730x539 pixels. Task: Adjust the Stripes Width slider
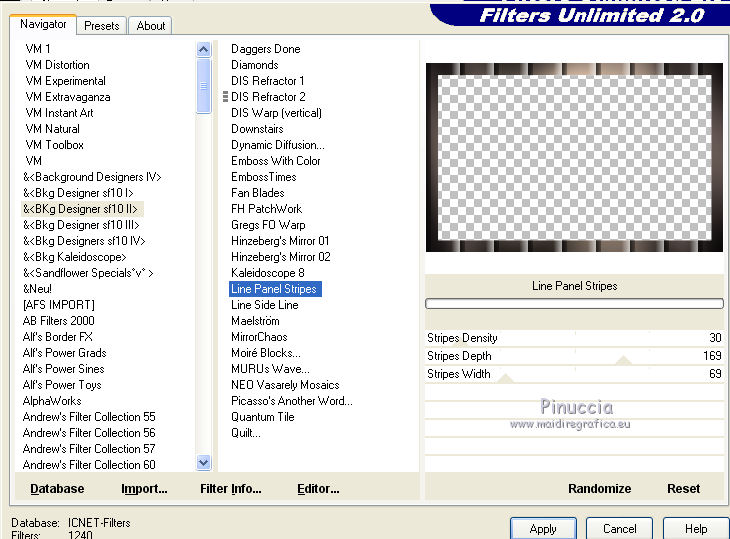[x=575, y=374]
